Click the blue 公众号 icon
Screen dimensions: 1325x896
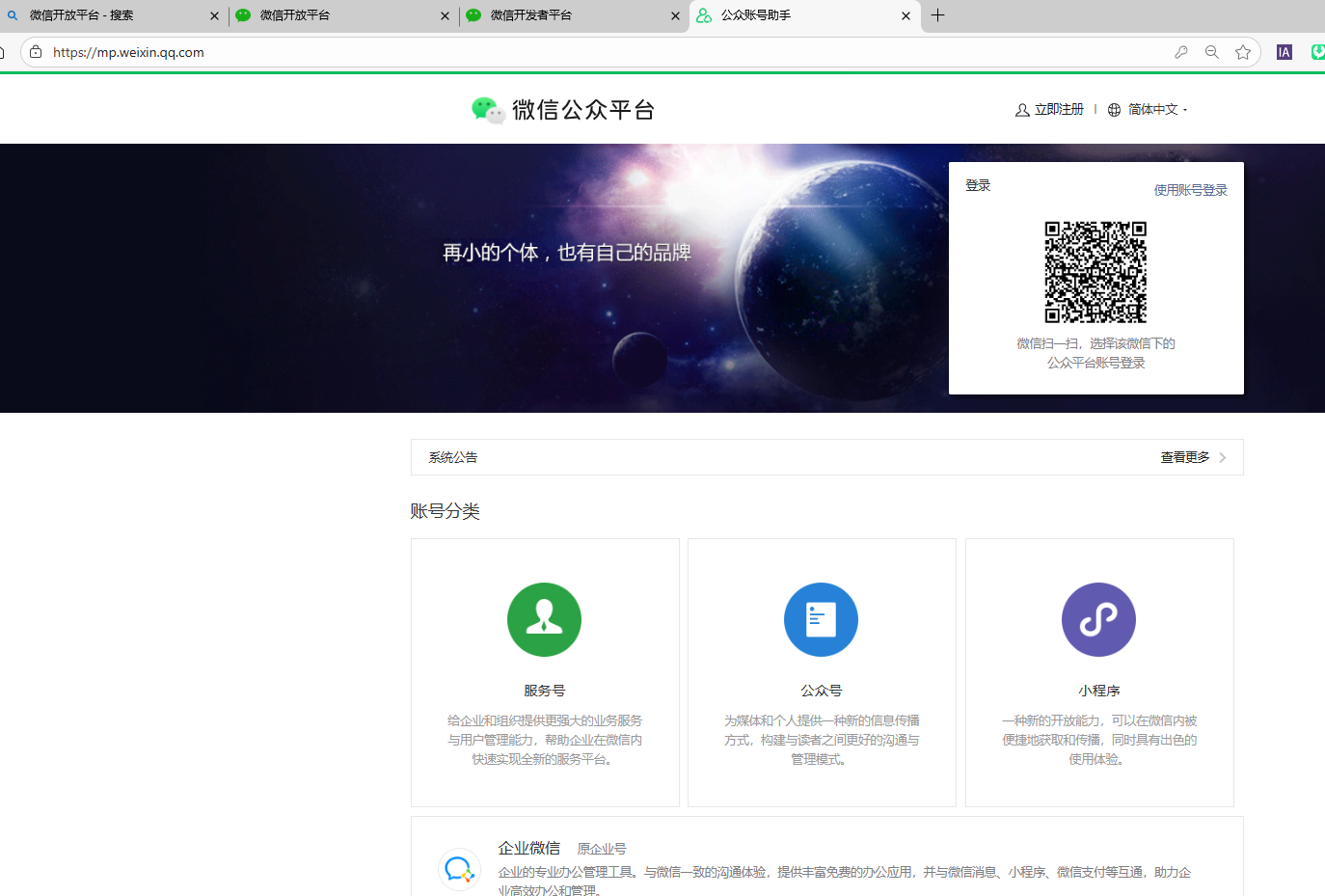tap(821, 619)
